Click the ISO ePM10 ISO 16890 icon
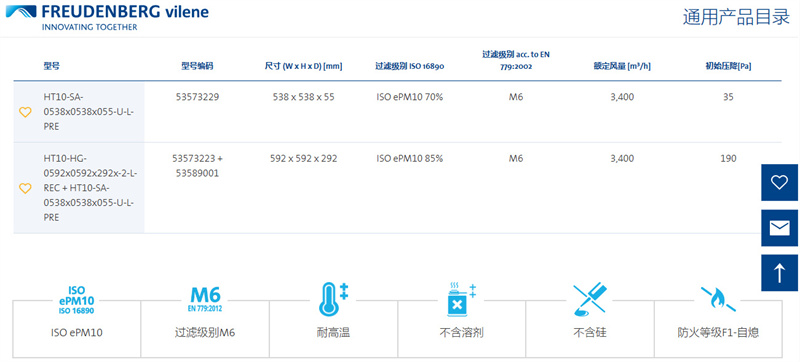This screenshot has height=362, width=800. pos(77,300)
